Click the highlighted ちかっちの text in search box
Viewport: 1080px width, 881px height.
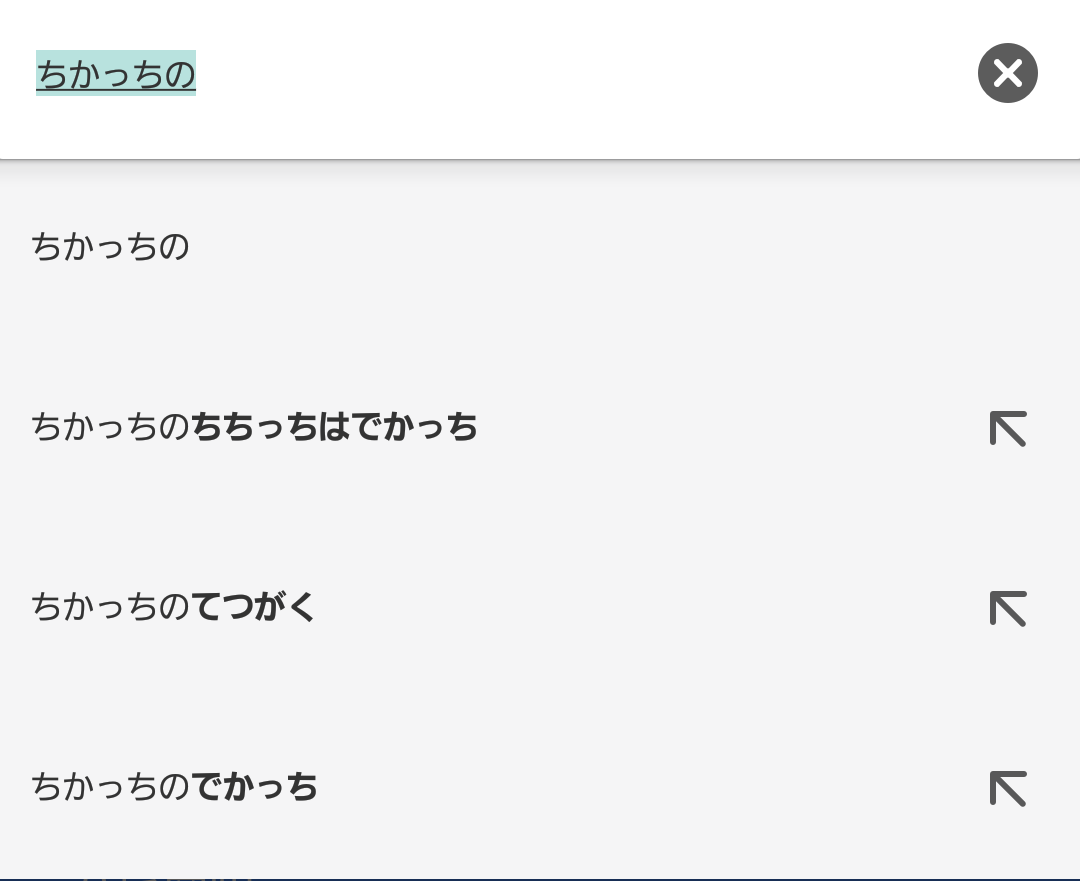click(116, 73)
